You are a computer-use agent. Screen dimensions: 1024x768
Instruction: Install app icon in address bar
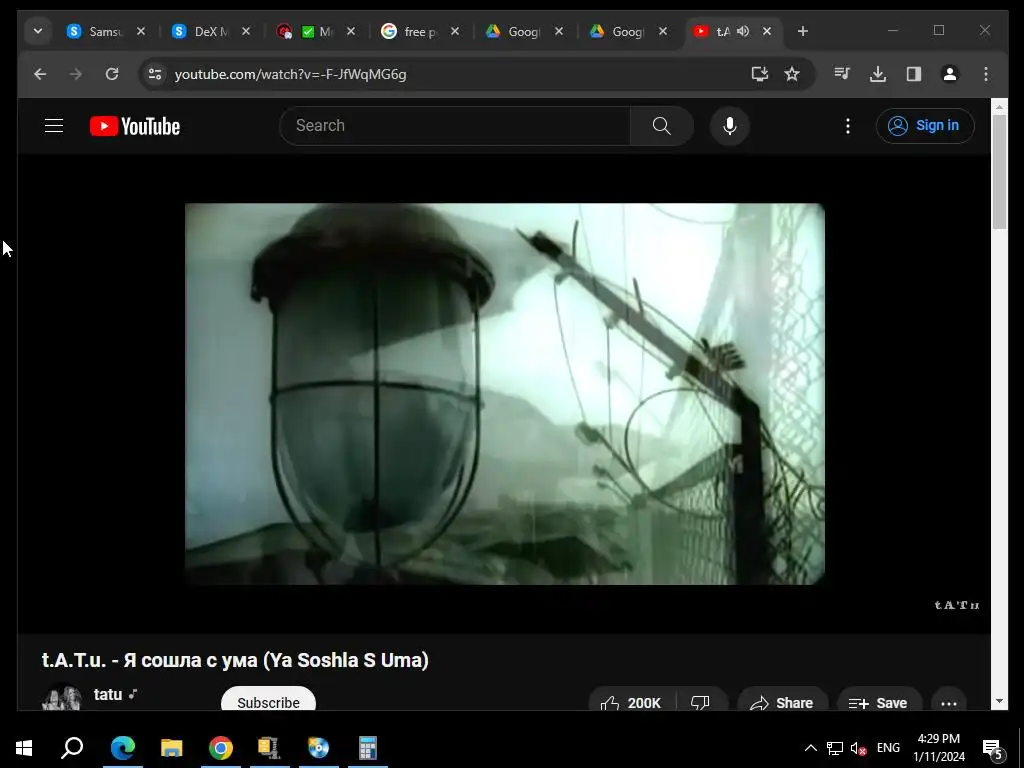pyautogui.click(x=760, y=74)
